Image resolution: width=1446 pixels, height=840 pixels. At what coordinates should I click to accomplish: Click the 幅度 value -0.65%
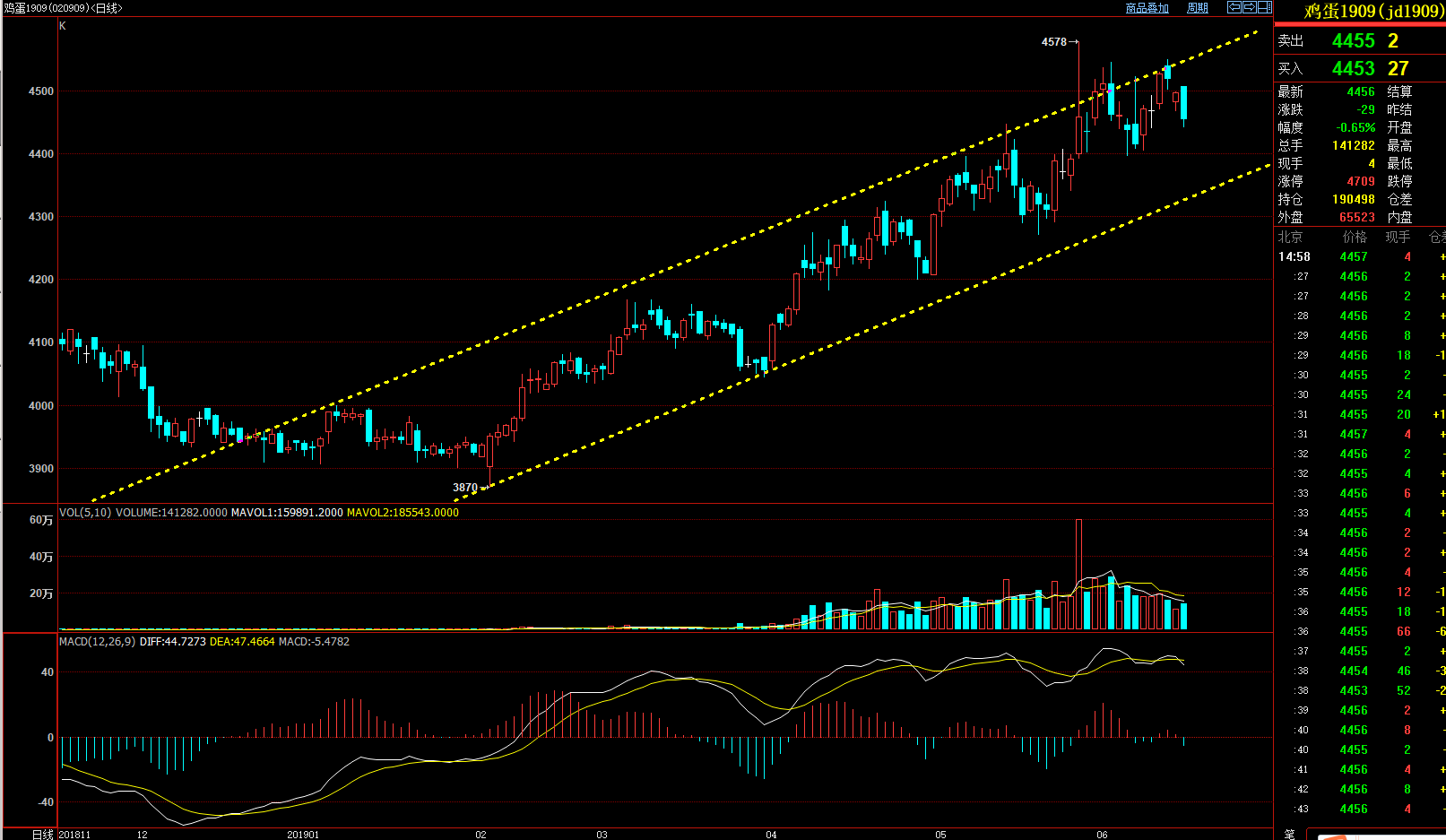(1355, 127)
